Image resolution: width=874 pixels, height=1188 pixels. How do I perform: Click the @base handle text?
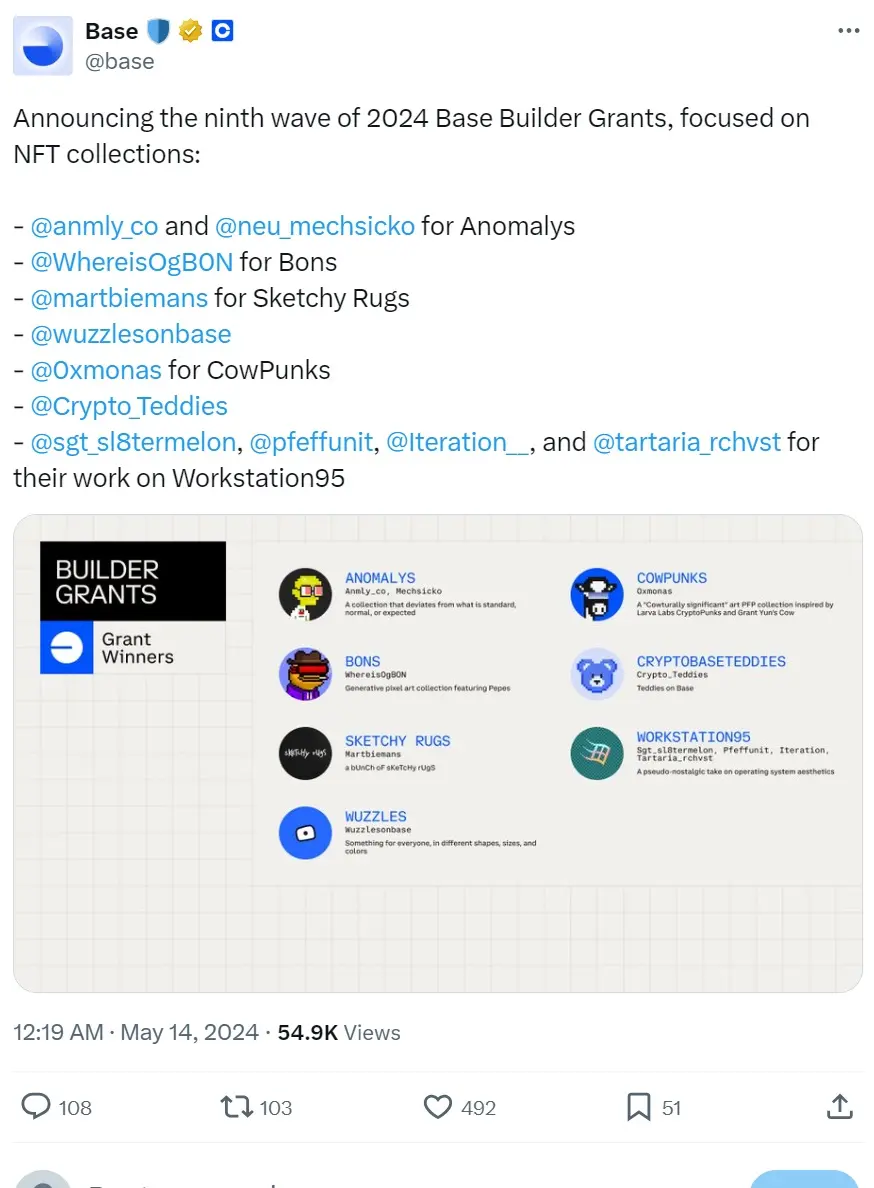pos(120,61)
